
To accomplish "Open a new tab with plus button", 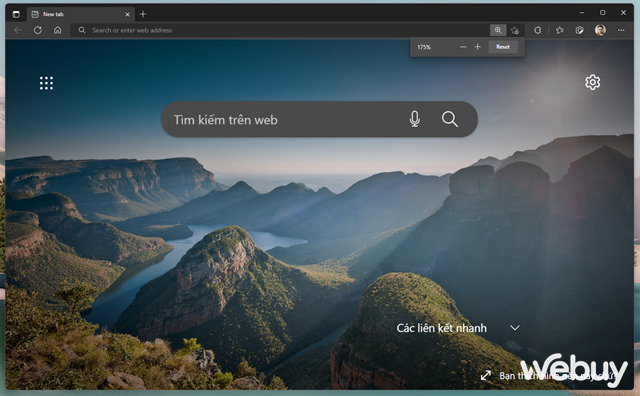I will (x=143, y=14).
